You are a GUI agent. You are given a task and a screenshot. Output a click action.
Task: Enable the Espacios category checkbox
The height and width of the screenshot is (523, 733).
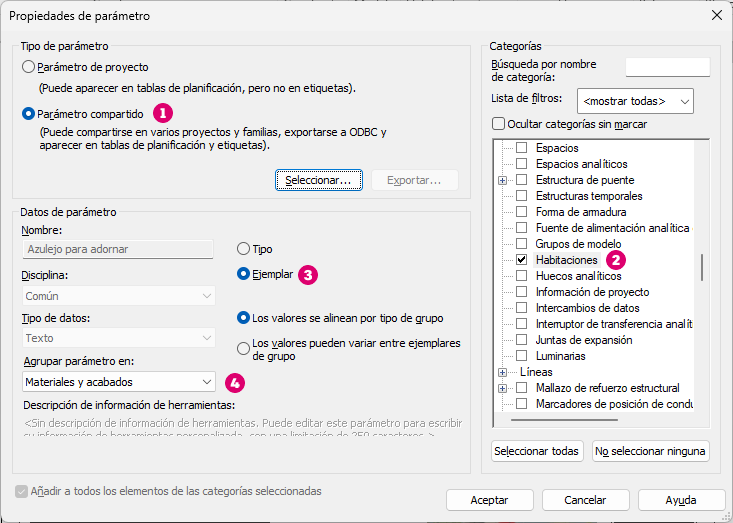(521, 148)
